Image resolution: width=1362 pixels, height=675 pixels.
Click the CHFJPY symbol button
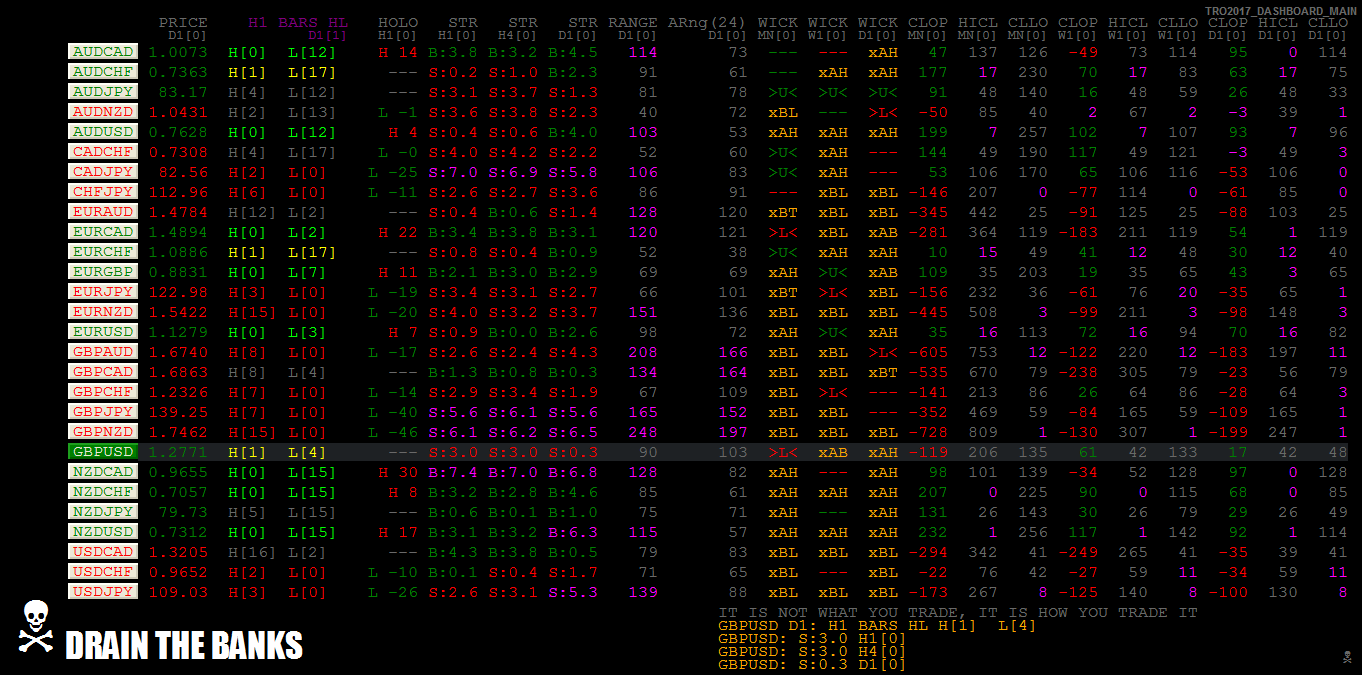[x=103, y=191]
